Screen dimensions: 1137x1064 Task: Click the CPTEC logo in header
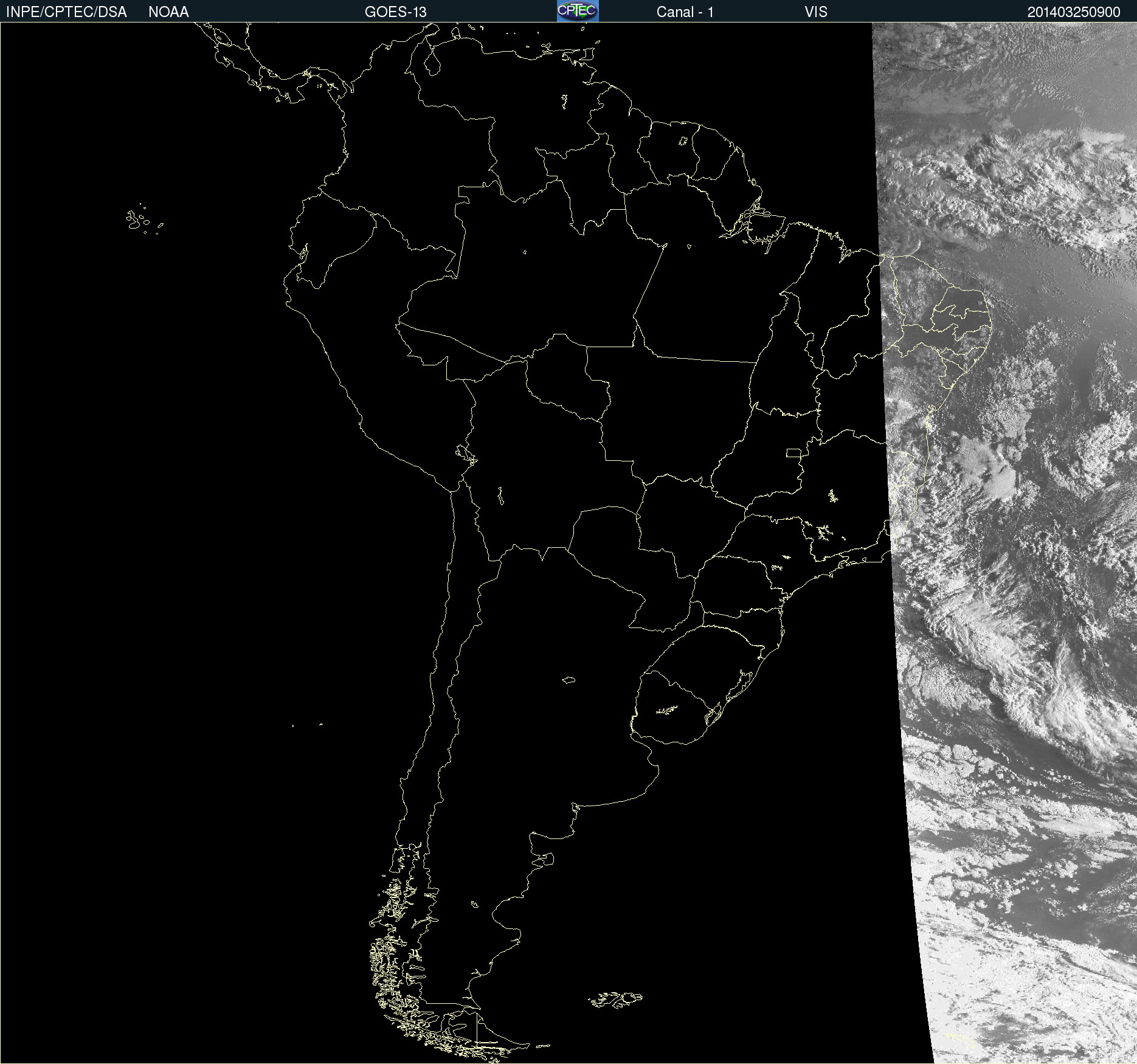coord(578,11)
